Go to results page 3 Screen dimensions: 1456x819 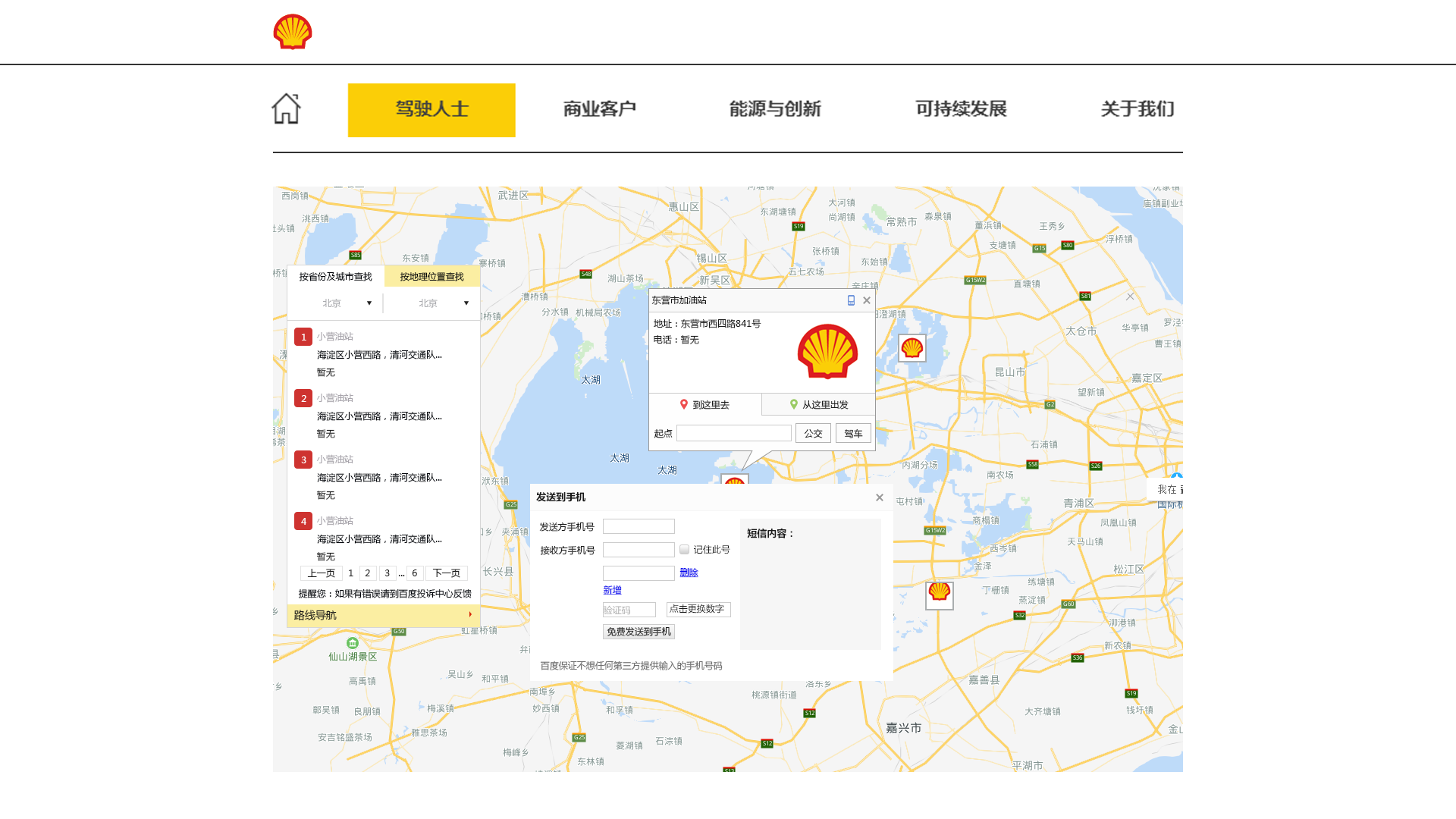(388, 573)
